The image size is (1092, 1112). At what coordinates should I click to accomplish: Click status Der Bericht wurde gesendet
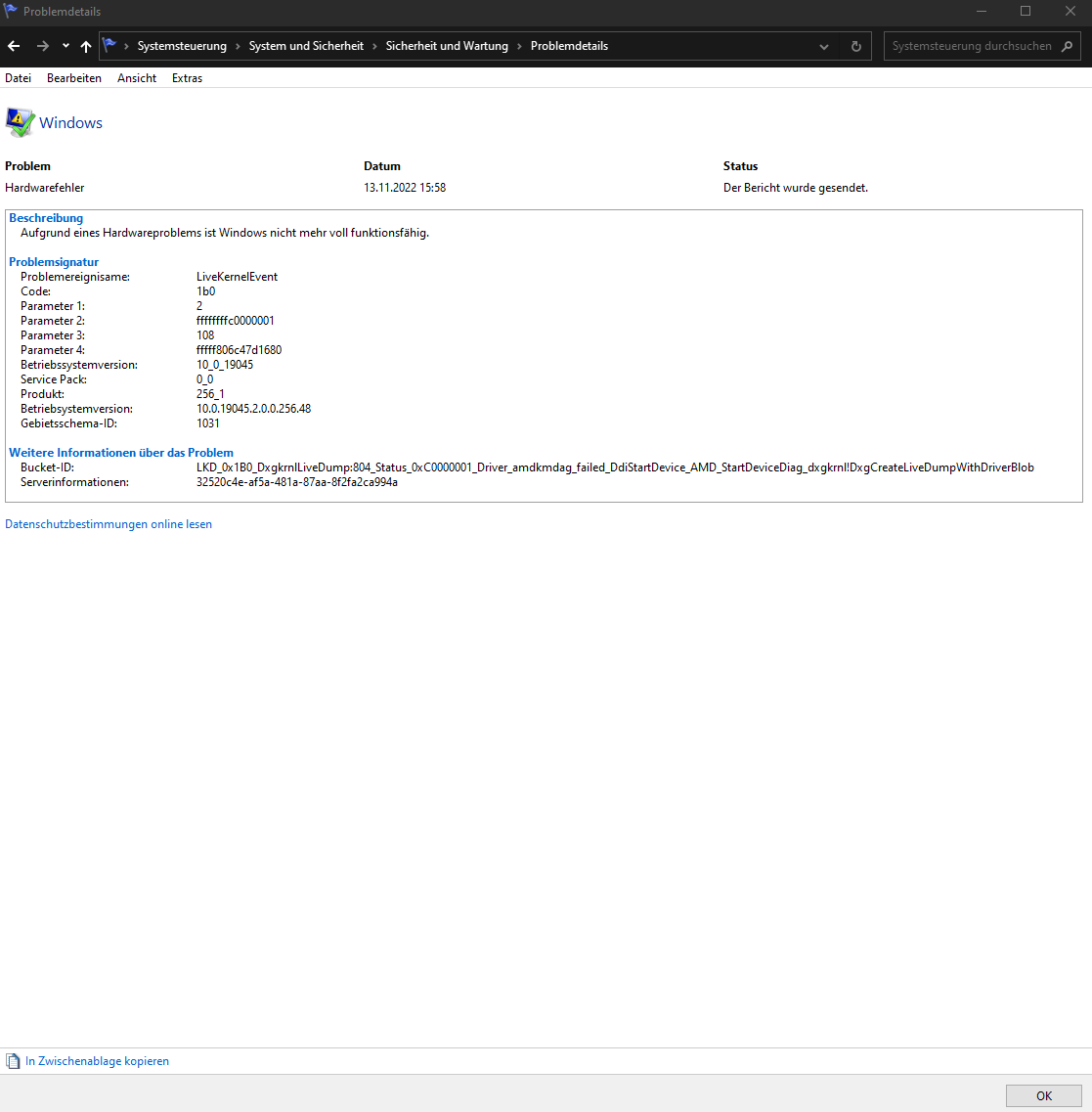796,188
